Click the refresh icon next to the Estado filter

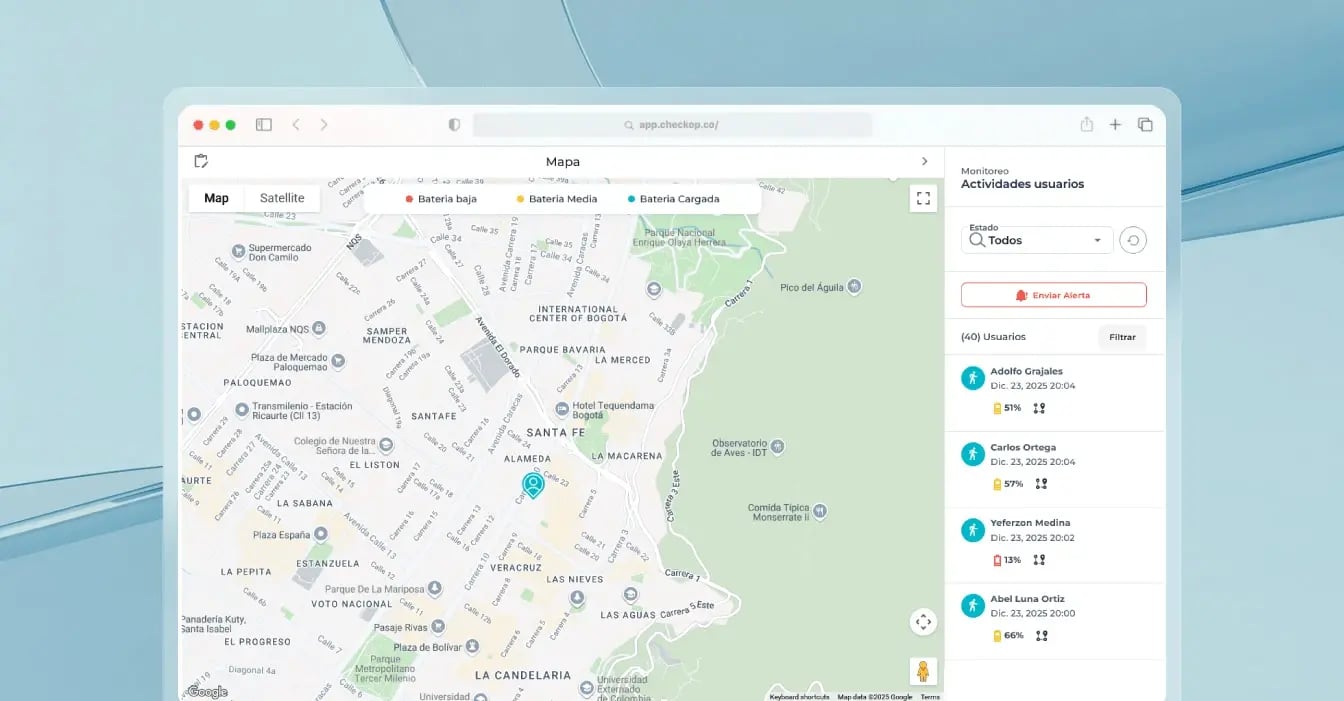(x=1133, y=240)
